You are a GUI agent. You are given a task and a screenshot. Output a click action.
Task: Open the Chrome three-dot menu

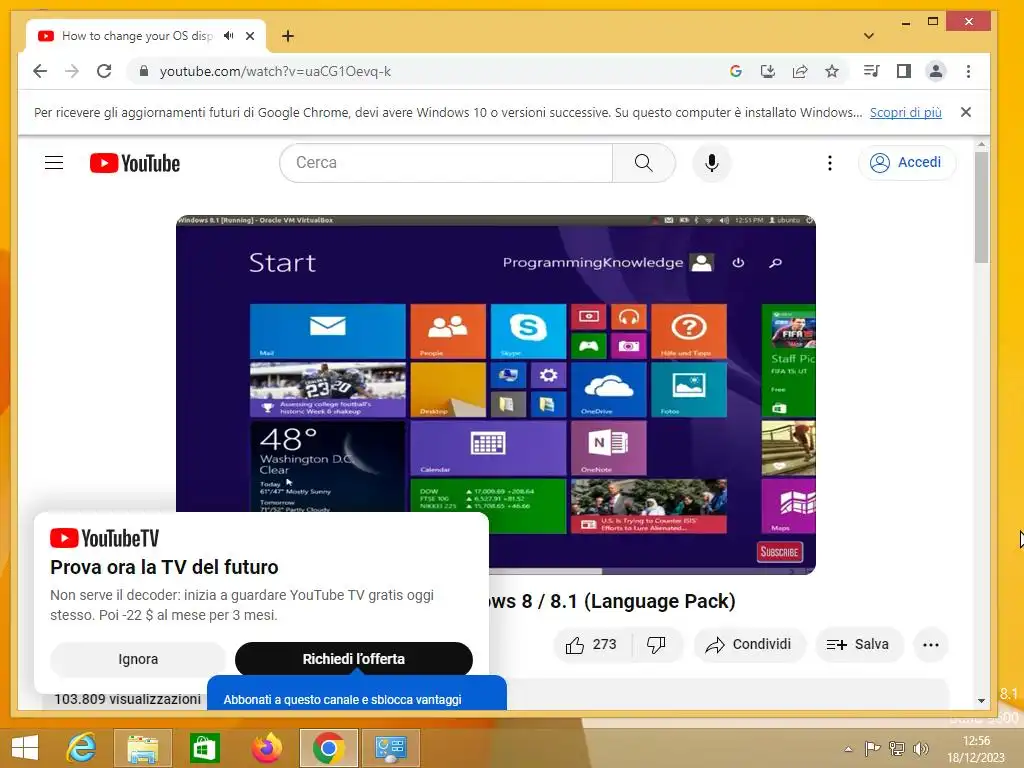point(968,71)
